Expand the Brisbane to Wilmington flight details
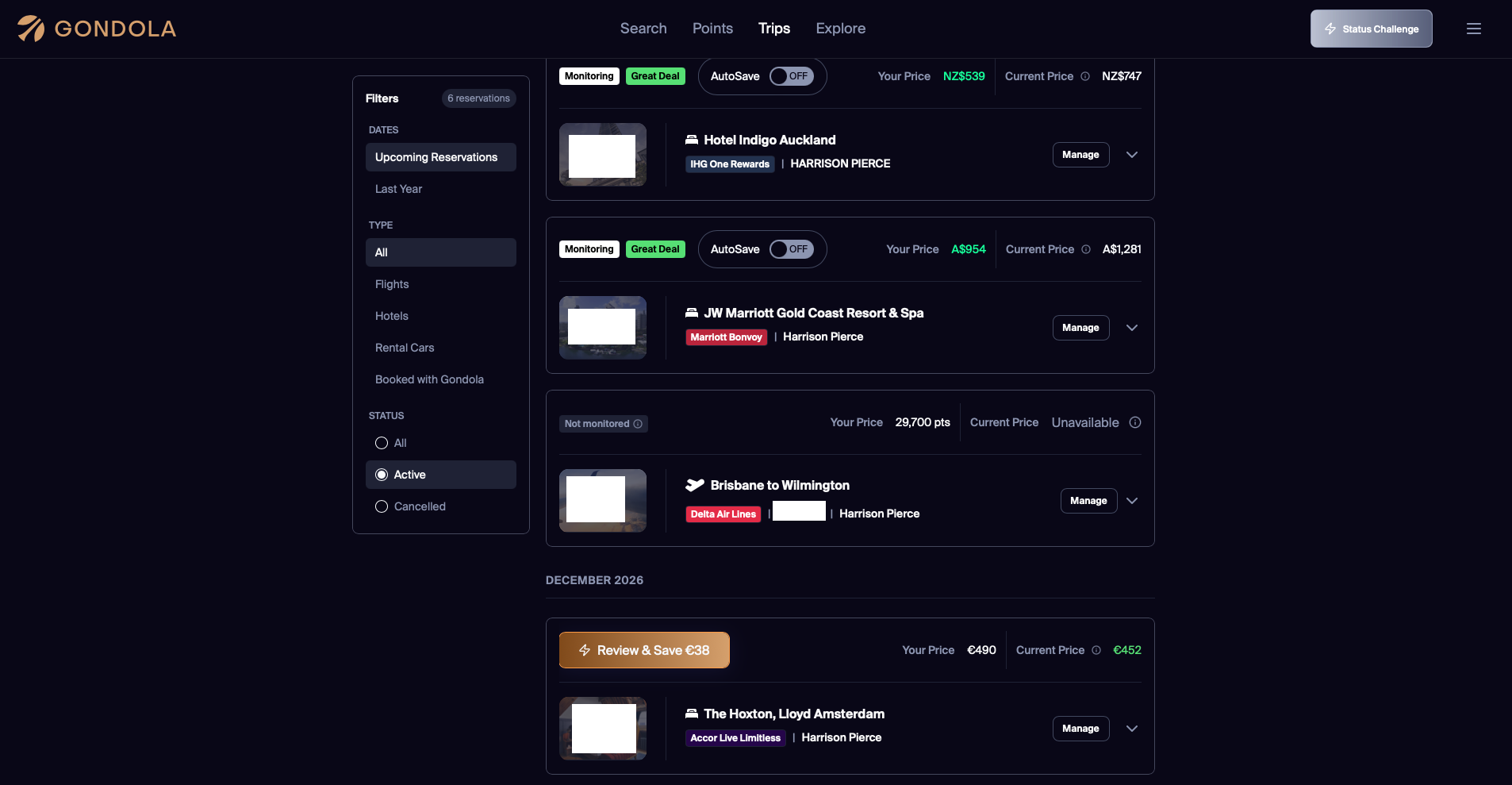The image size is (1512, 785). point(1132,501)
